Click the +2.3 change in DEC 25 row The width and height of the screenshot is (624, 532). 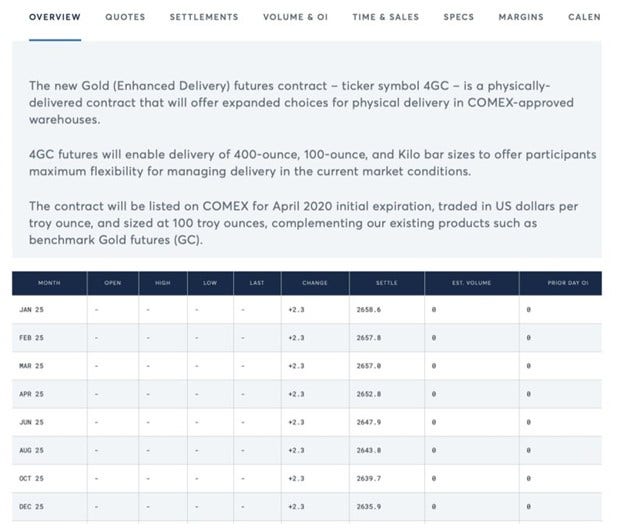coord(296,507)
